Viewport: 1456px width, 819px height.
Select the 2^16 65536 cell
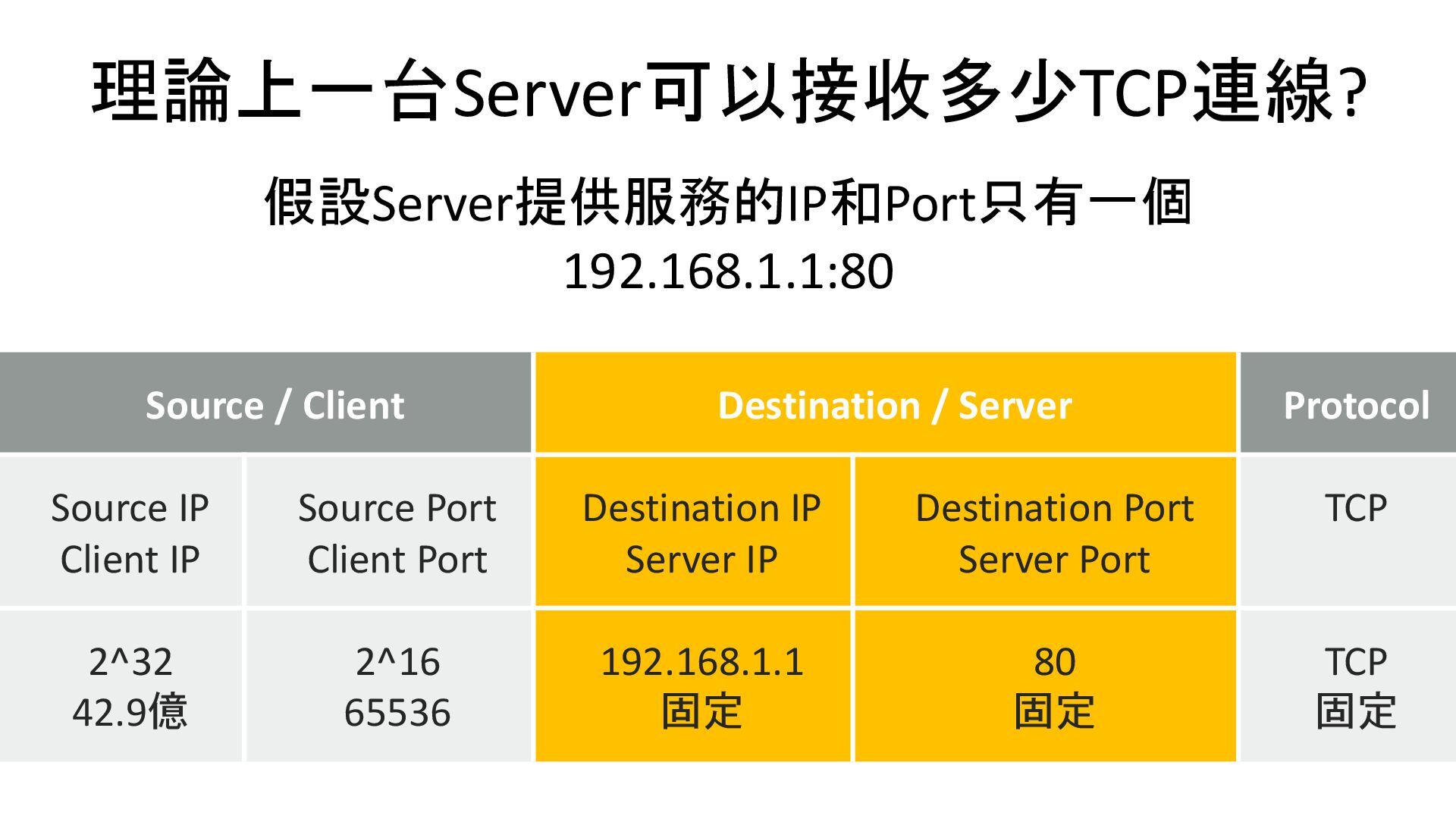tap(389, 686)
